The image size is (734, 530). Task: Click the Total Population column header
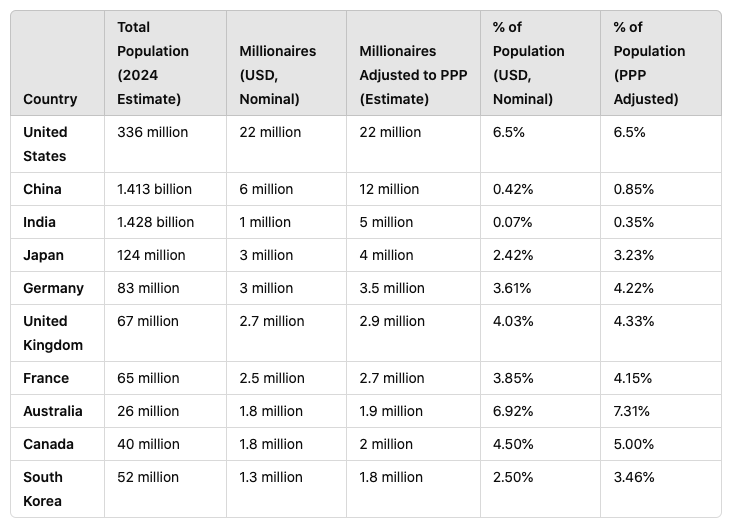[x=153, y=63]
